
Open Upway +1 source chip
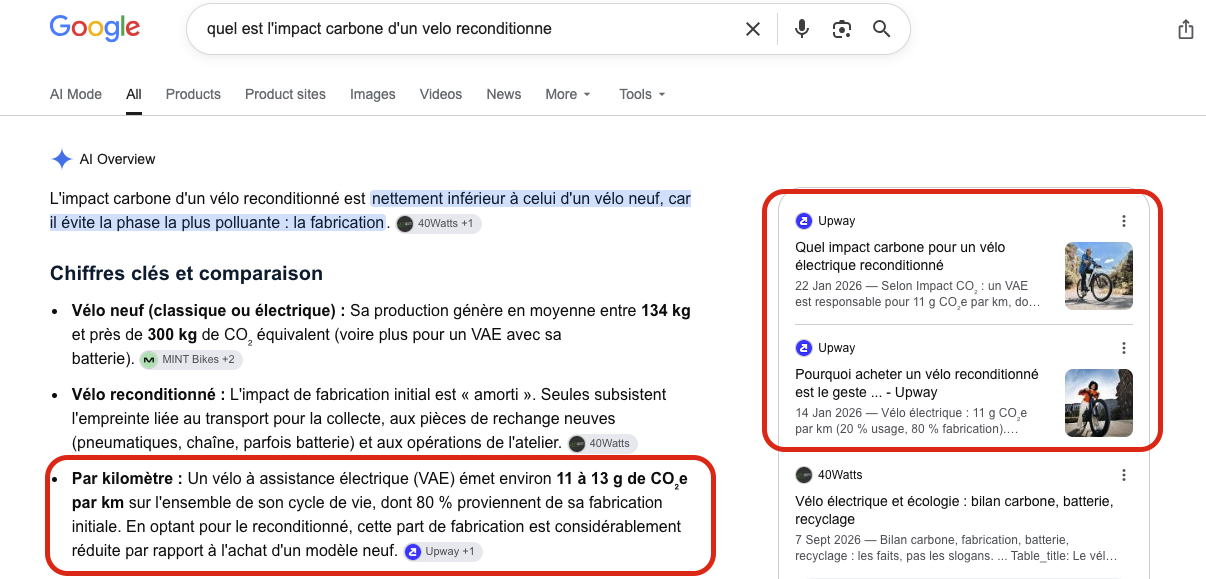(x=443, y=551)
